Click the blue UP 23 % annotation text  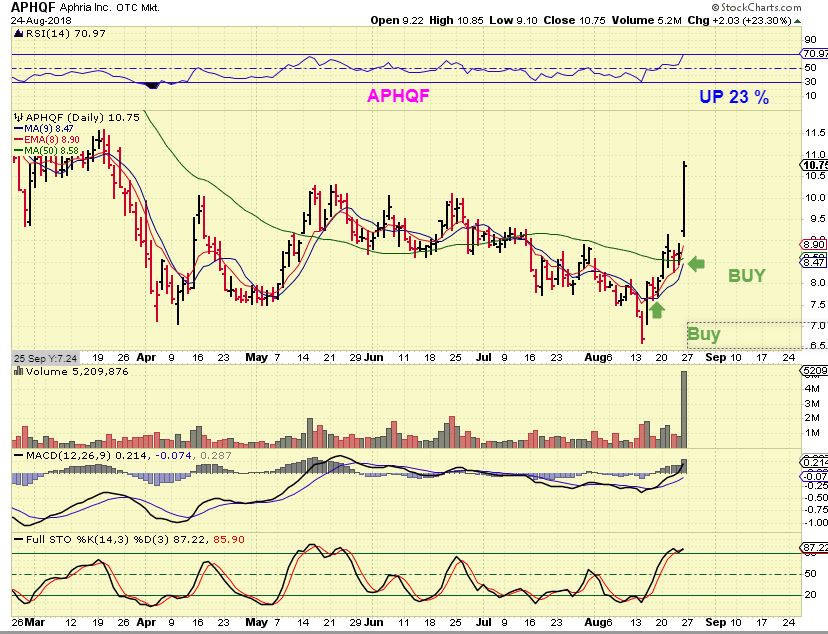tap(734, 97)
